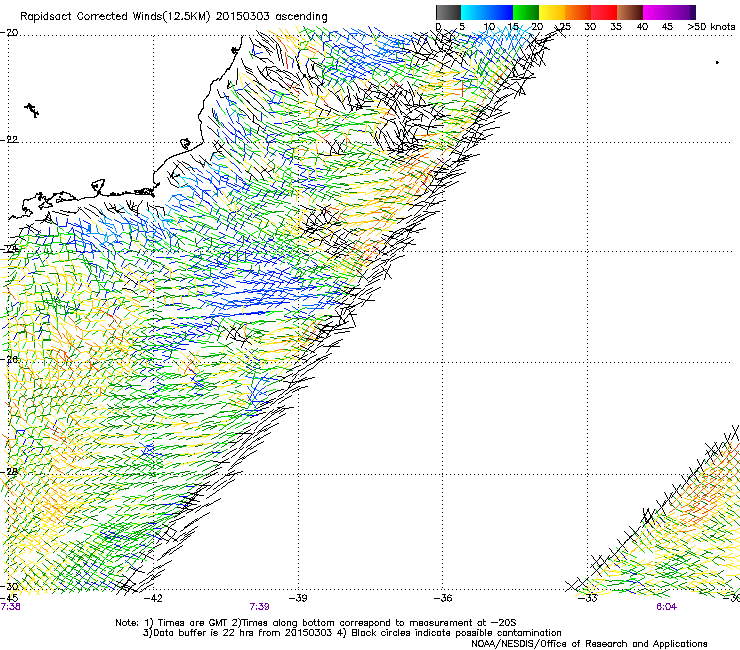Click the longitude label '-33' at the bottom
This screenshot has width=740, height=650.
click(x=588, y=598)
